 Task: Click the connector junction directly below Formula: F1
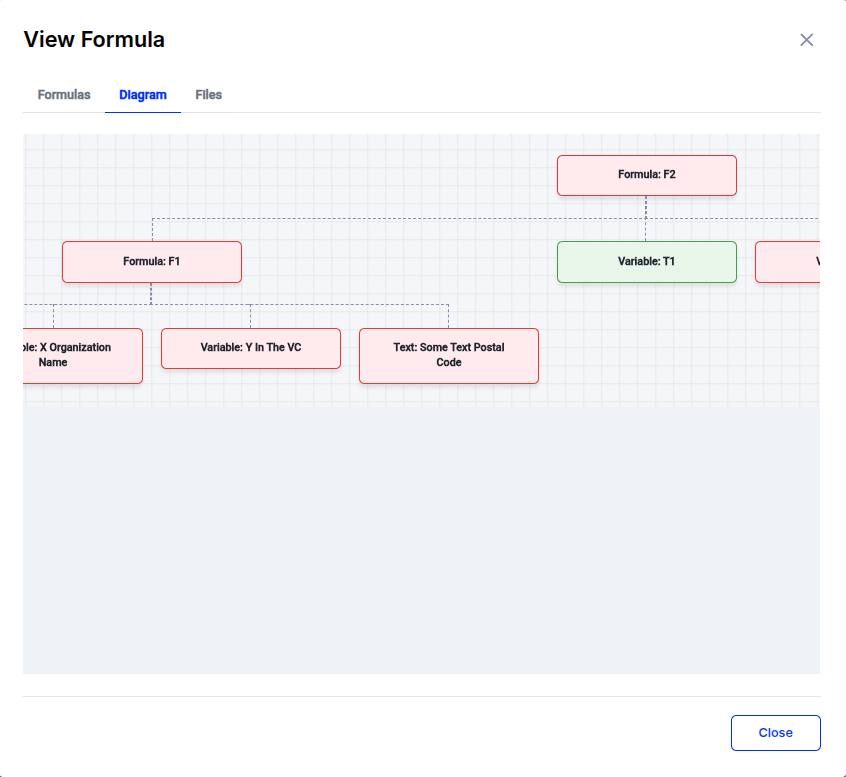click(x=151, y=303)
